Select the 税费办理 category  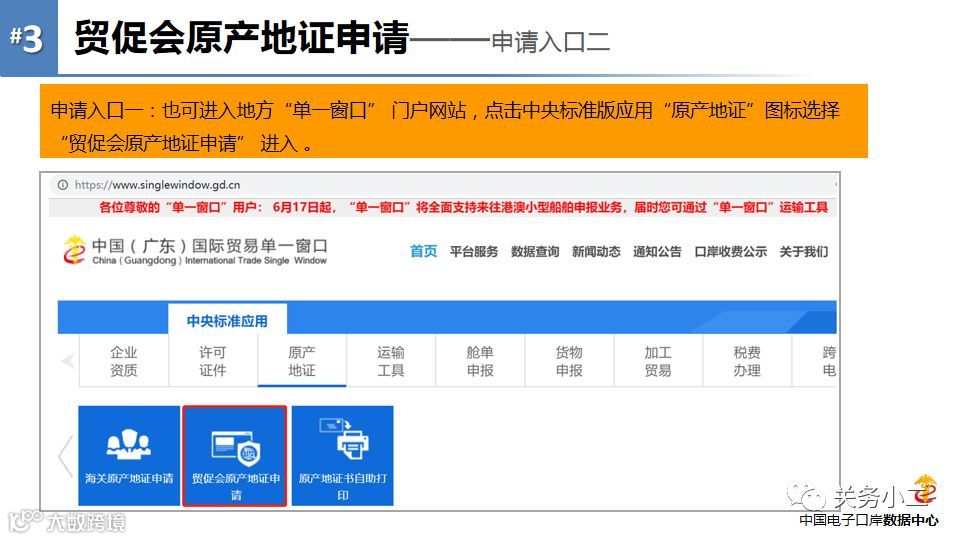coord(747,361)
